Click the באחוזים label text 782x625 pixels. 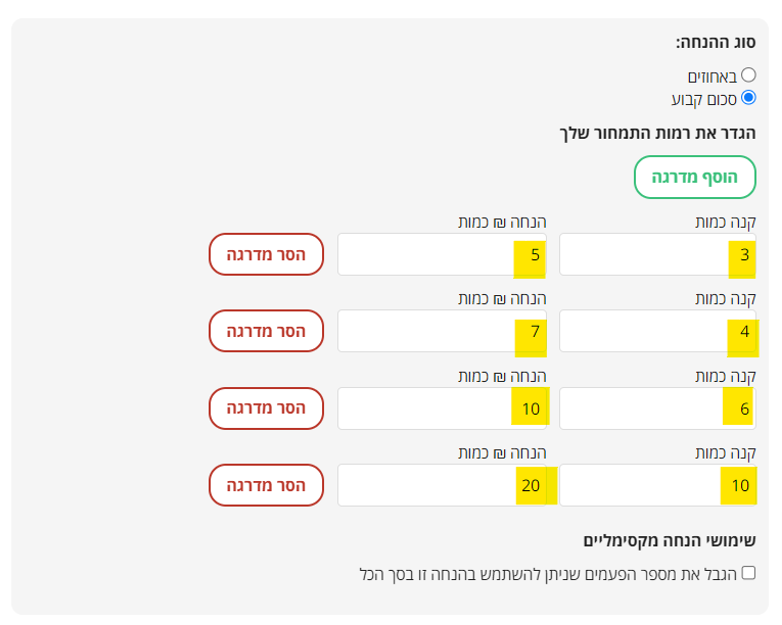click(712, 77)
